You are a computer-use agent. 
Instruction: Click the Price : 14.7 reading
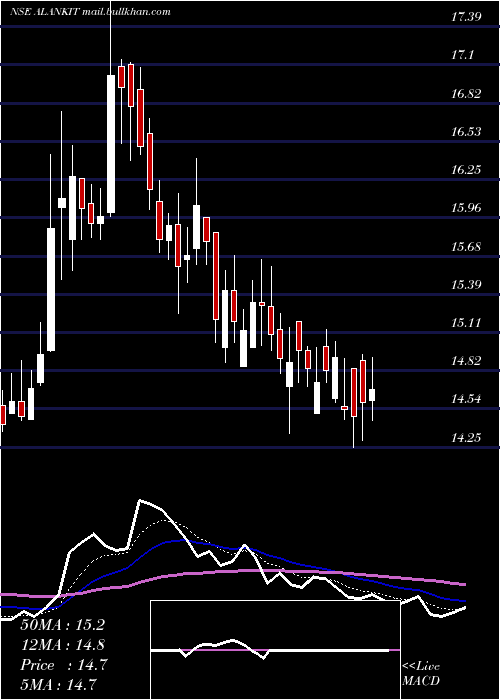tap(63, 665)
